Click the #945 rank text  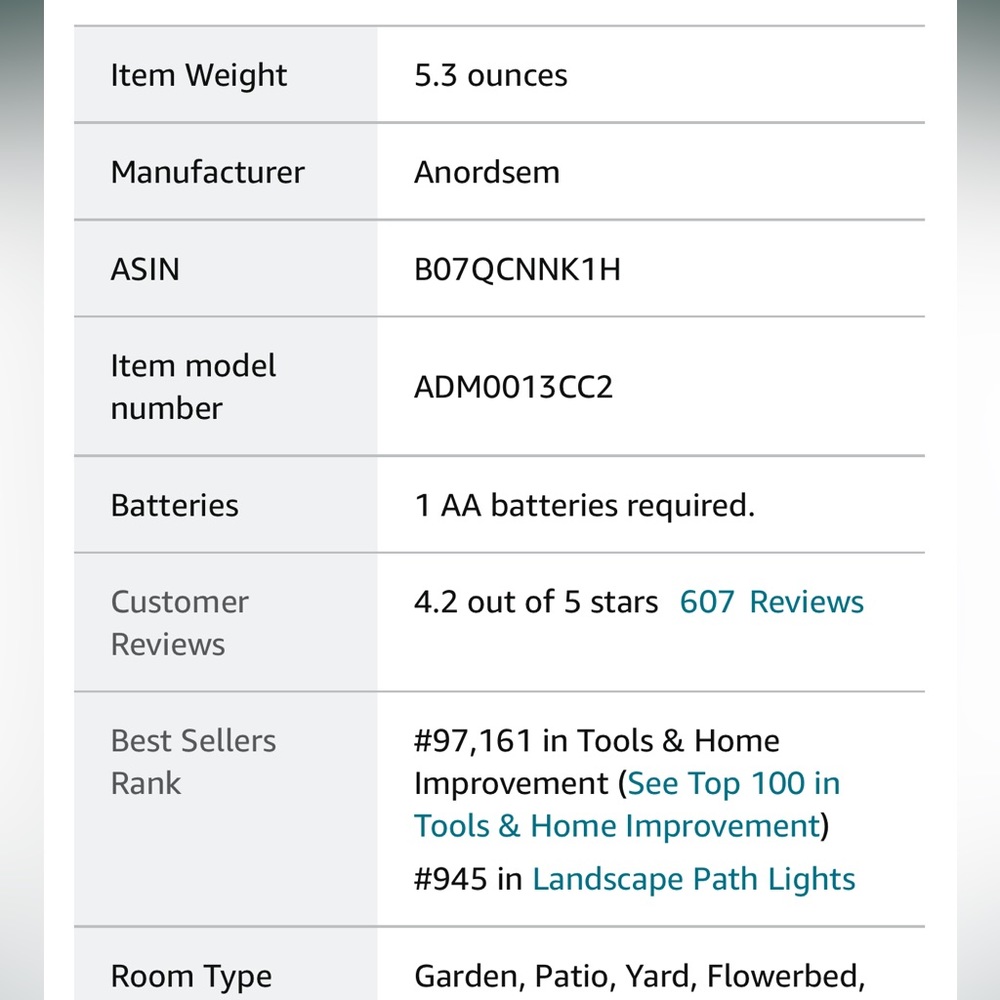[x=450, y=879]
